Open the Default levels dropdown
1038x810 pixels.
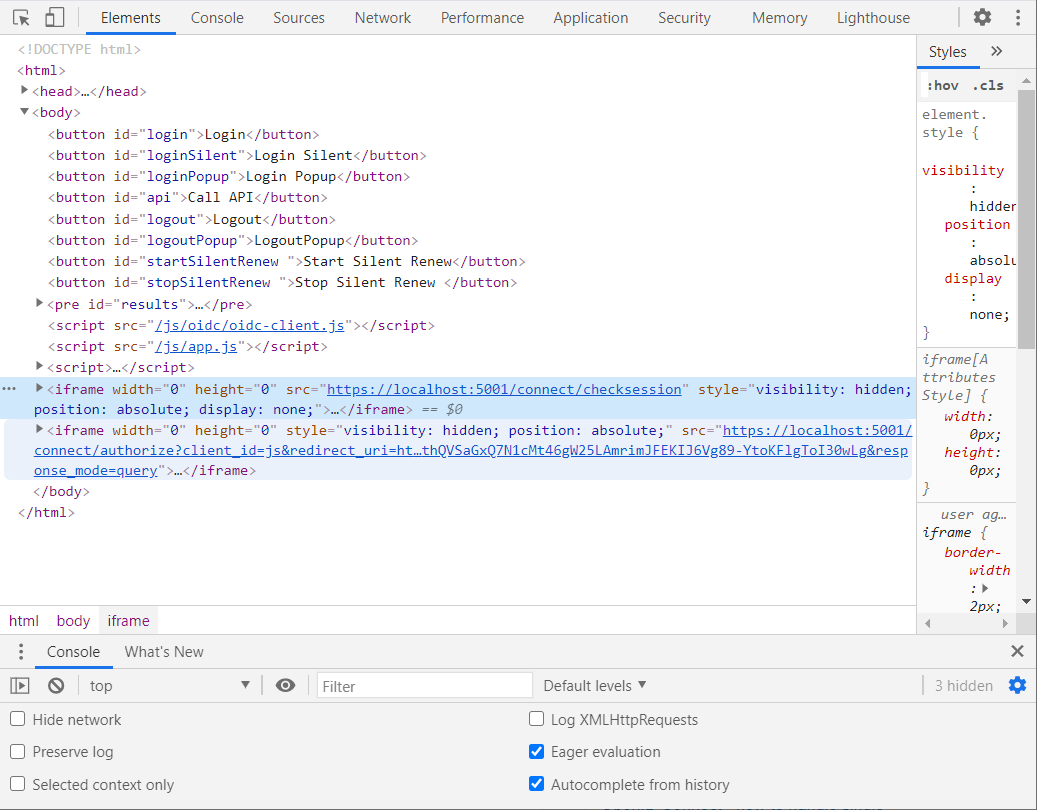click(x=594, y=686)
